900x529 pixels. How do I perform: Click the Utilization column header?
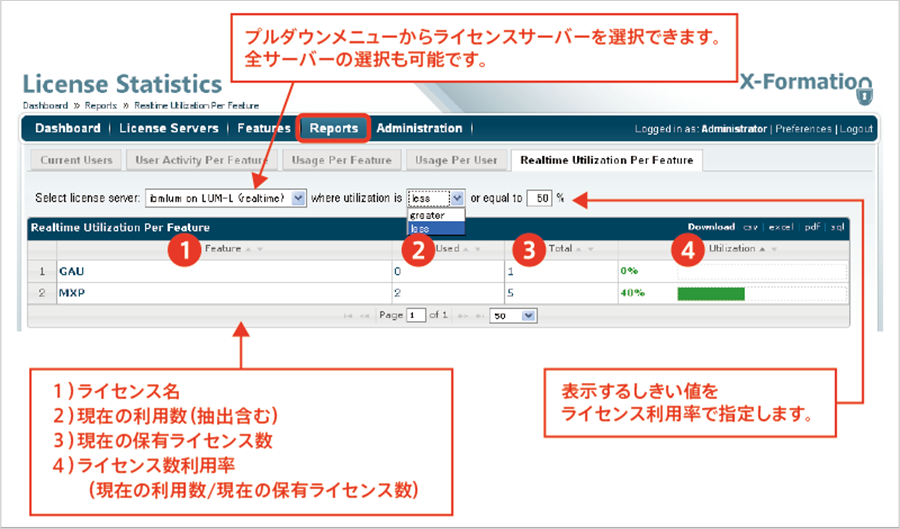click(x=732, y=249)
